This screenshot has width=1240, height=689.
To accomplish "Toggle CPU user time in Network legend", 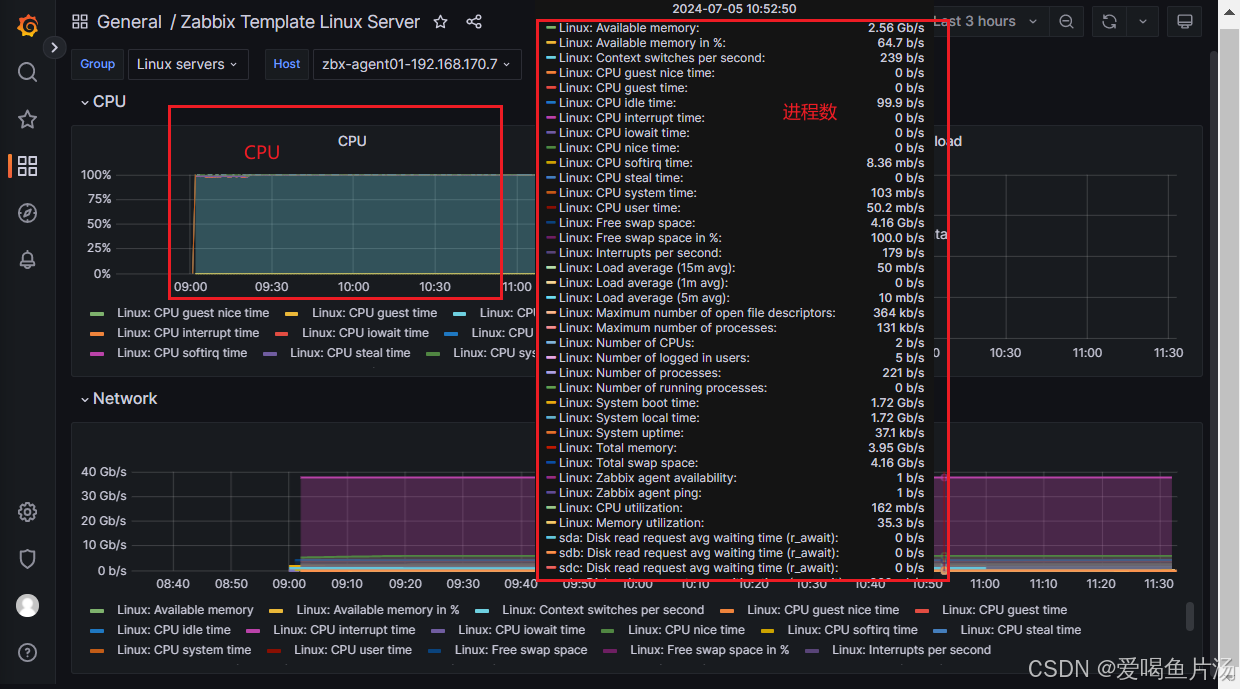I will 353,650.
